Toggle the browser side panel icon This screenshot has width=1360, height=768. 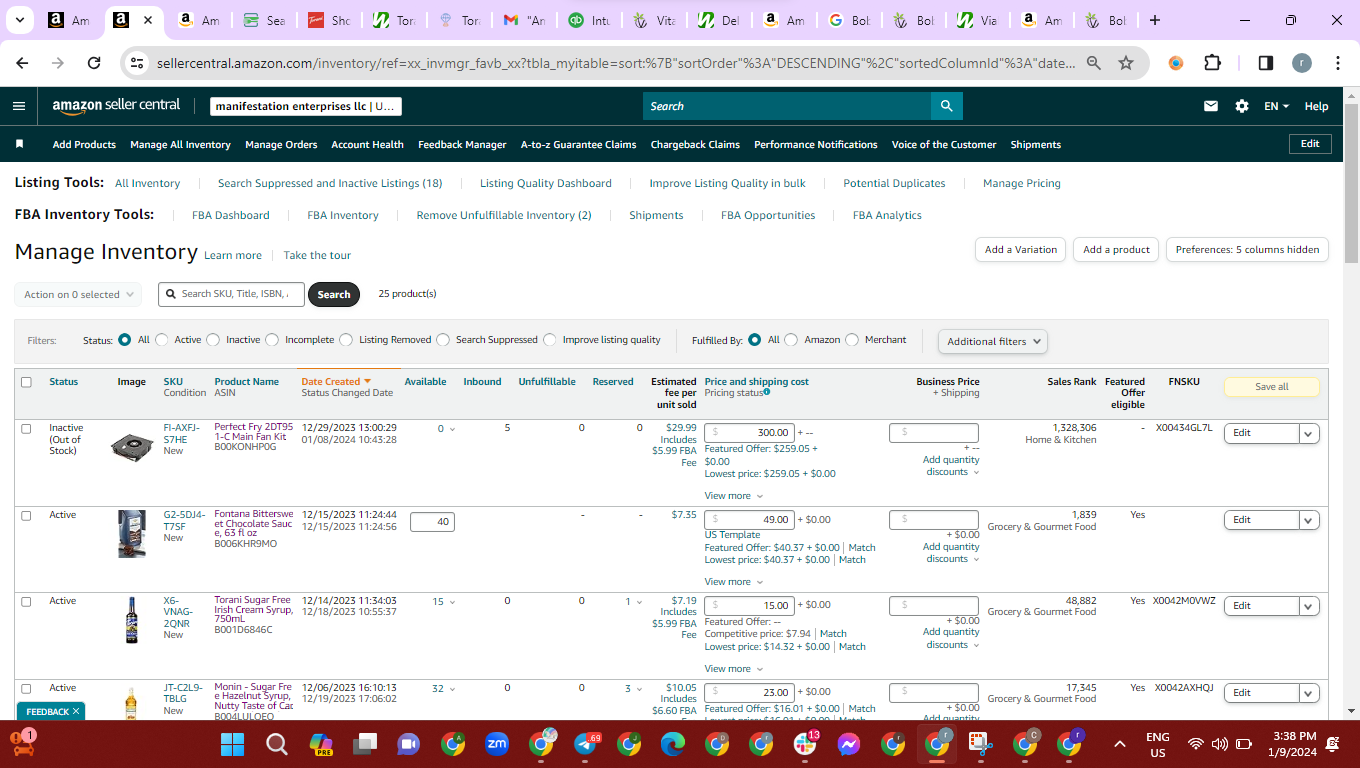(1265, 63)
